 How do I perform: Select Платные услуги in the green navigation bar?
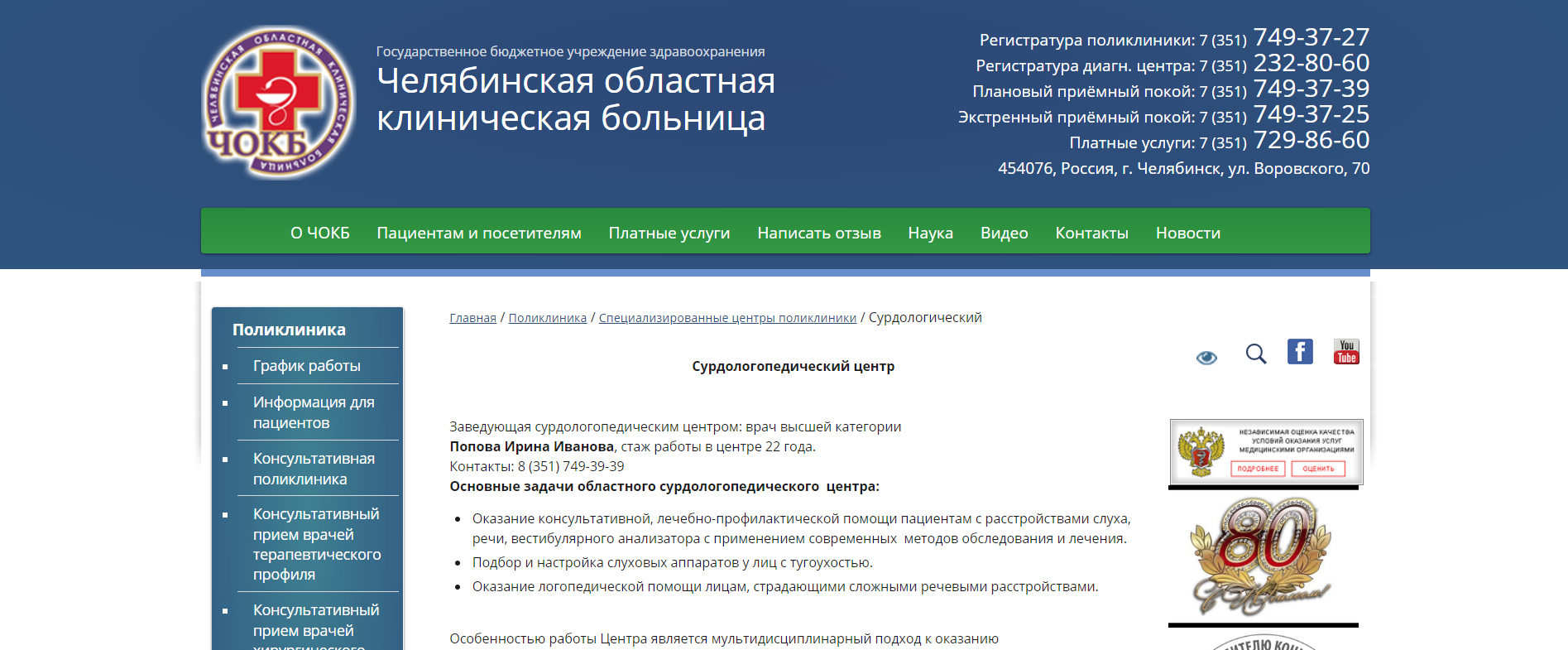pos(669,233)
